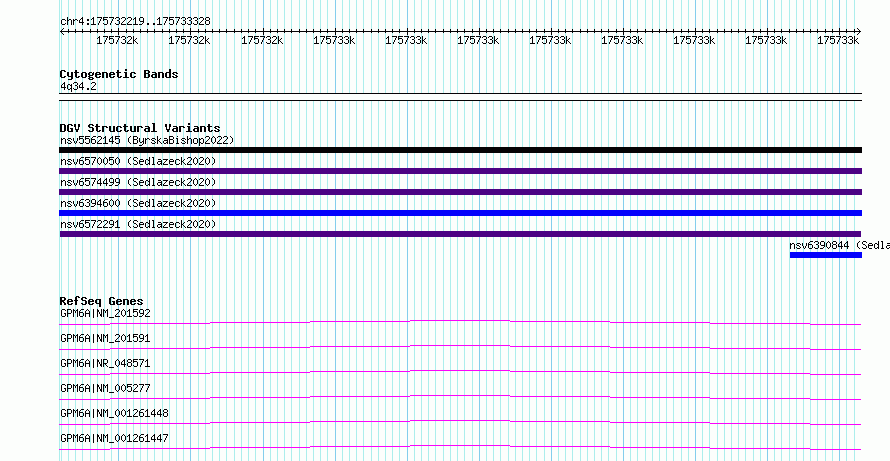Click the purple nsv6570050 variant bar
This screenshot has height=461, width=890.
[460, 171]
